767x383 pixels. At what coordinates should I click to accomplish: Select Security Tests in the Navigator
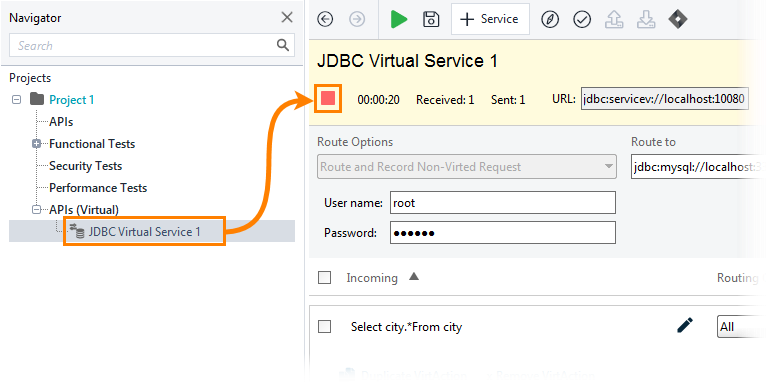[x=85, y=166]
